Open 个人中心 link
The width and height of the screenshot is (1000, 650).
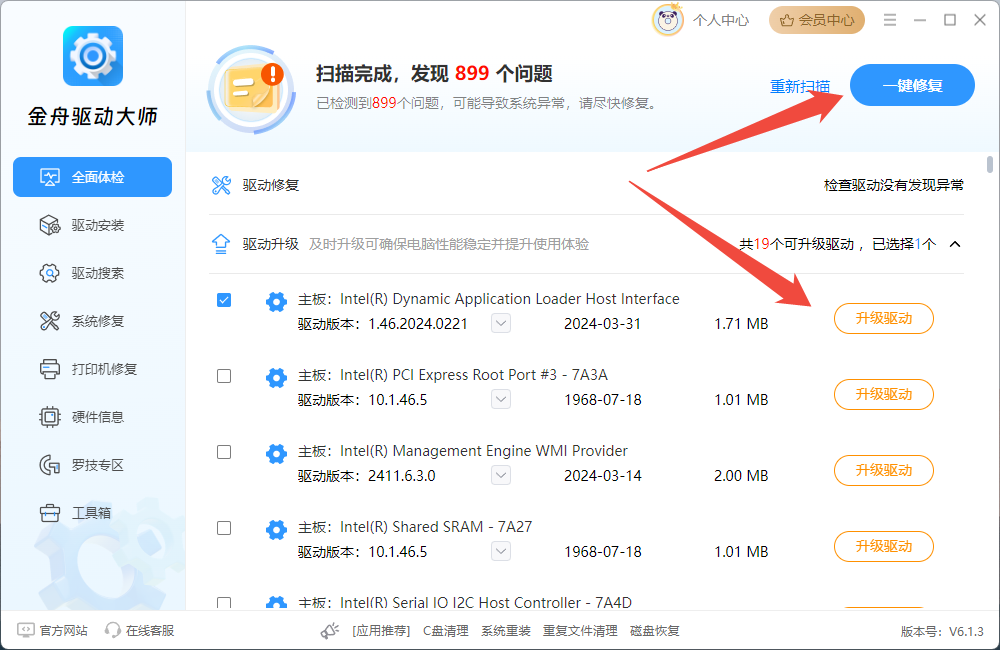(721, 20)
